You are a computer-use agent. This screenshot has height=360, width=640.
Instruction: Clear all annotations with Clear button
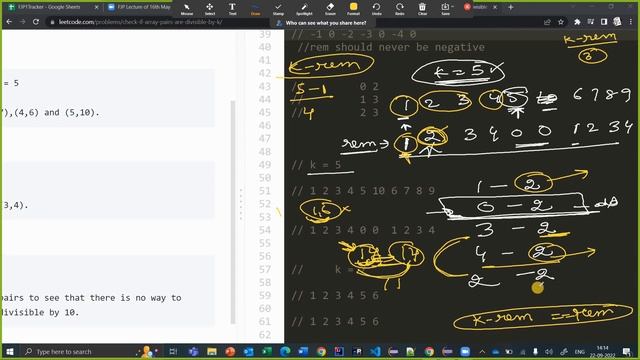[422, 9]
